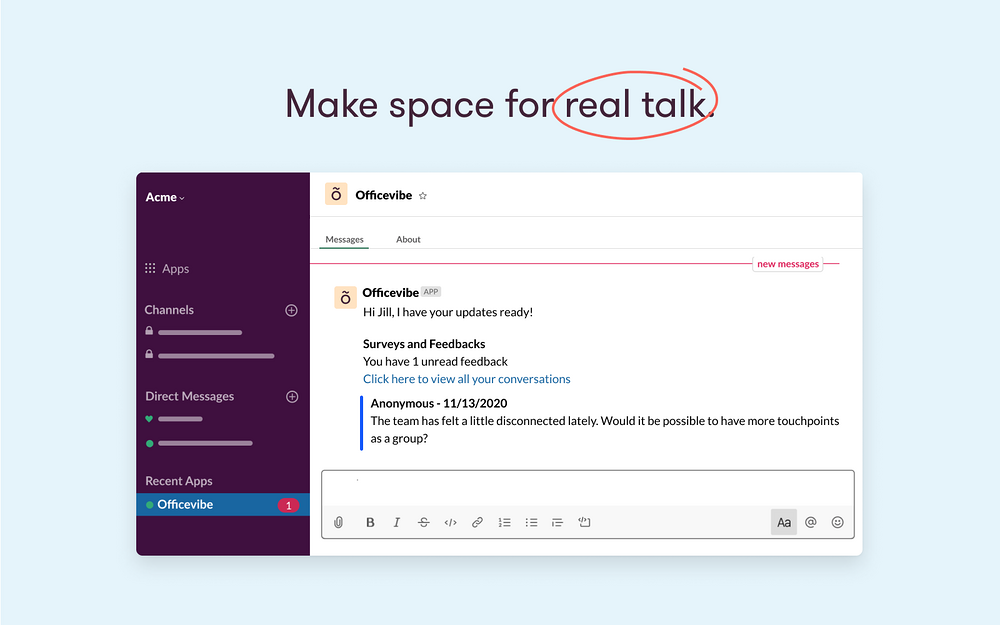Open the first locked private channel

(x=194, y=332)
